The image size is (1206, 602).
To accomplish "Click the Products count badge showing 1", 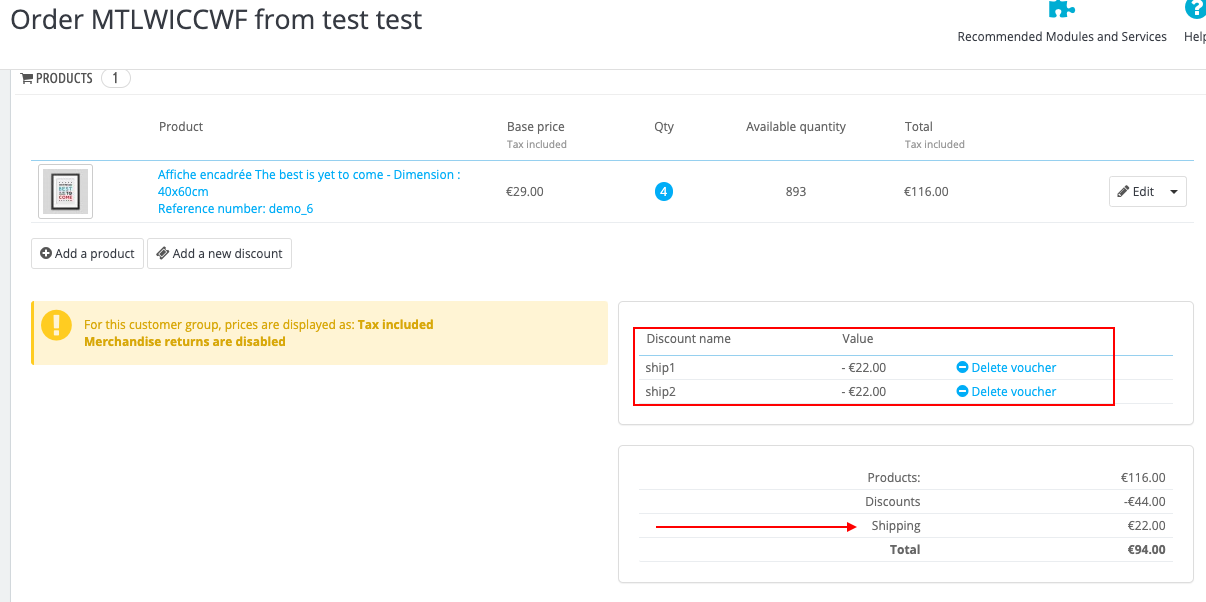I will point(115,78).
